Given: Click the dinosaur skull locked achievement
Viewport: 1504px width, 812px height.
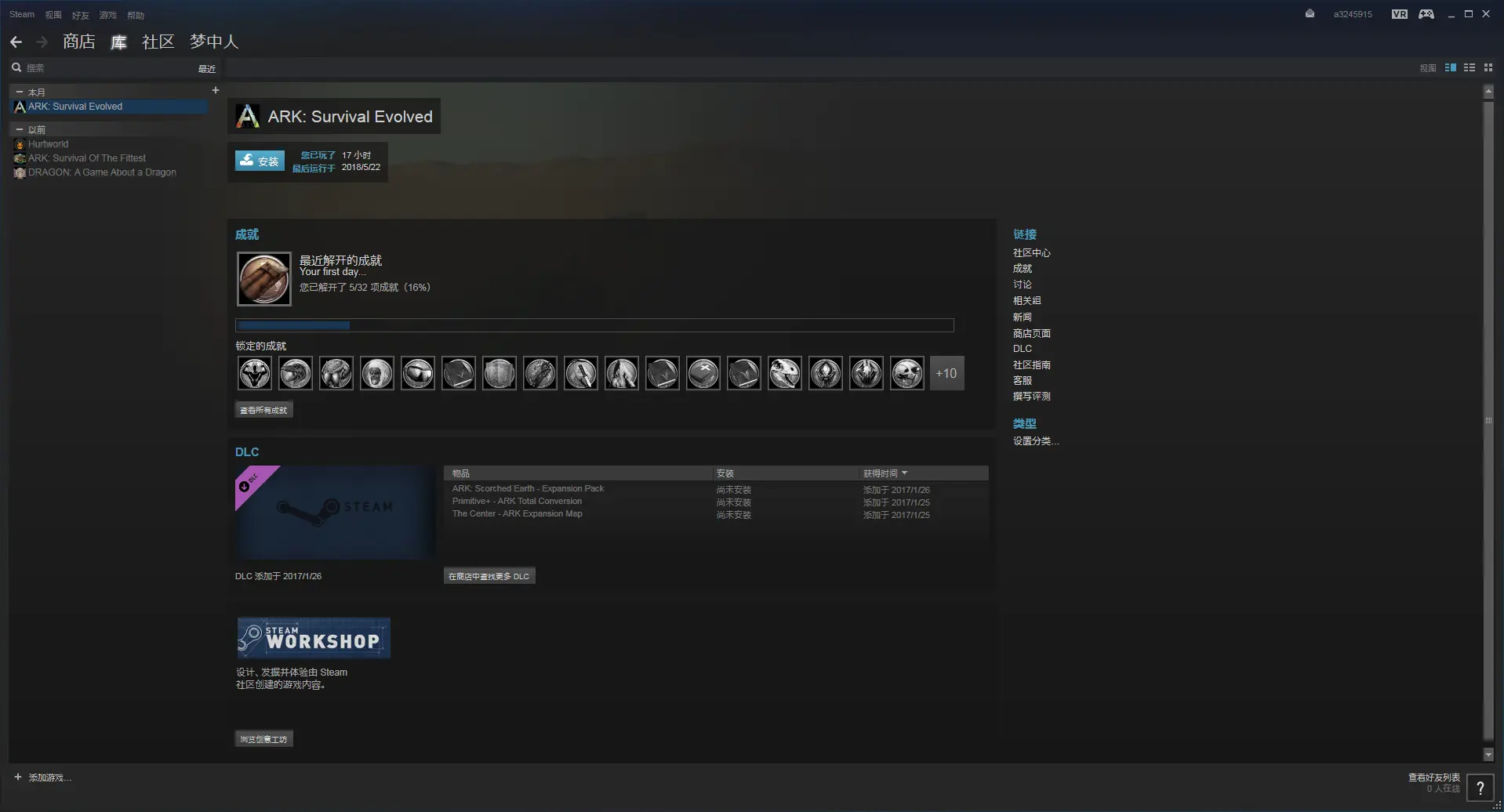Looking at the screenshot, I should 785,373.
